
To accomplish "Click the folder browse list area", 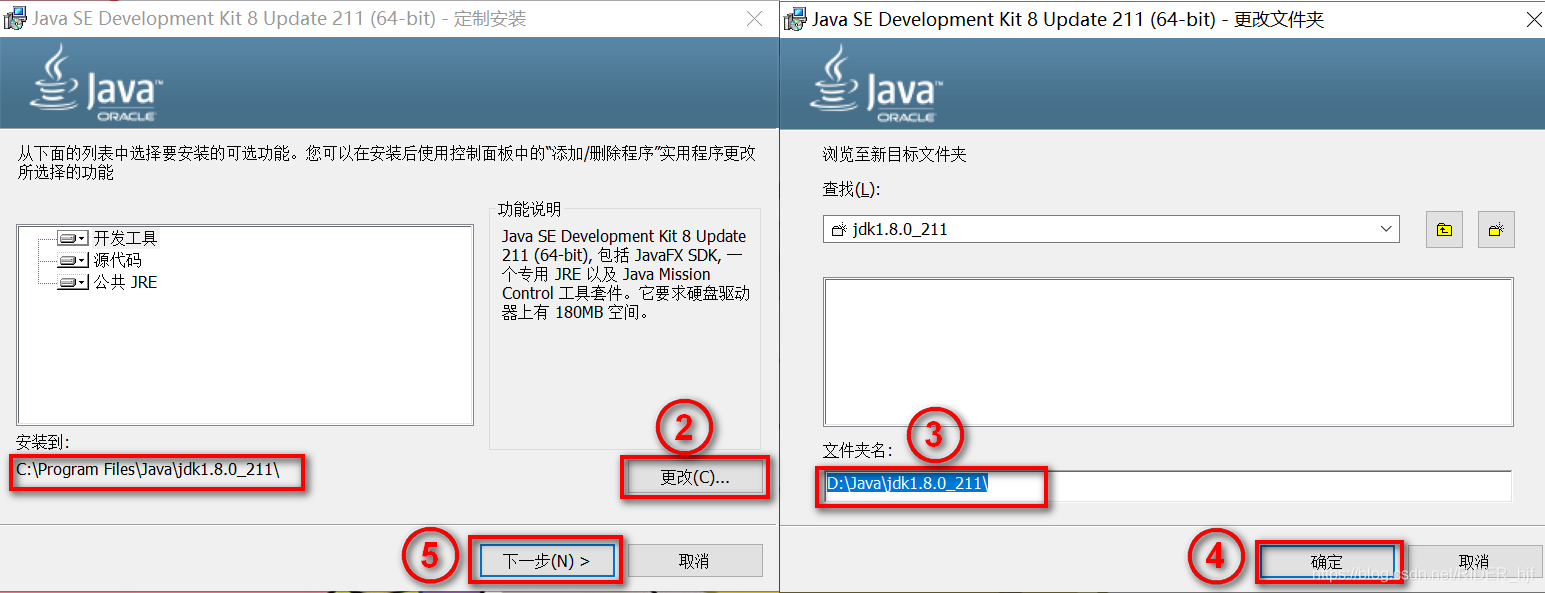I will click(1168, 353).
